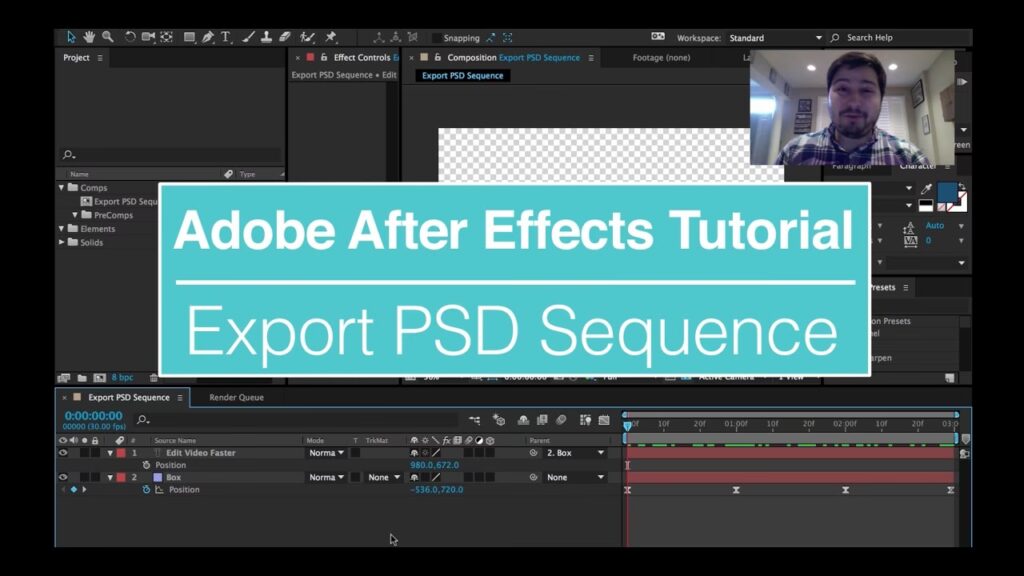Open Parent dropdown for Box layer
This screenshot has height=576, width=1024.
[x=575, y=478]
